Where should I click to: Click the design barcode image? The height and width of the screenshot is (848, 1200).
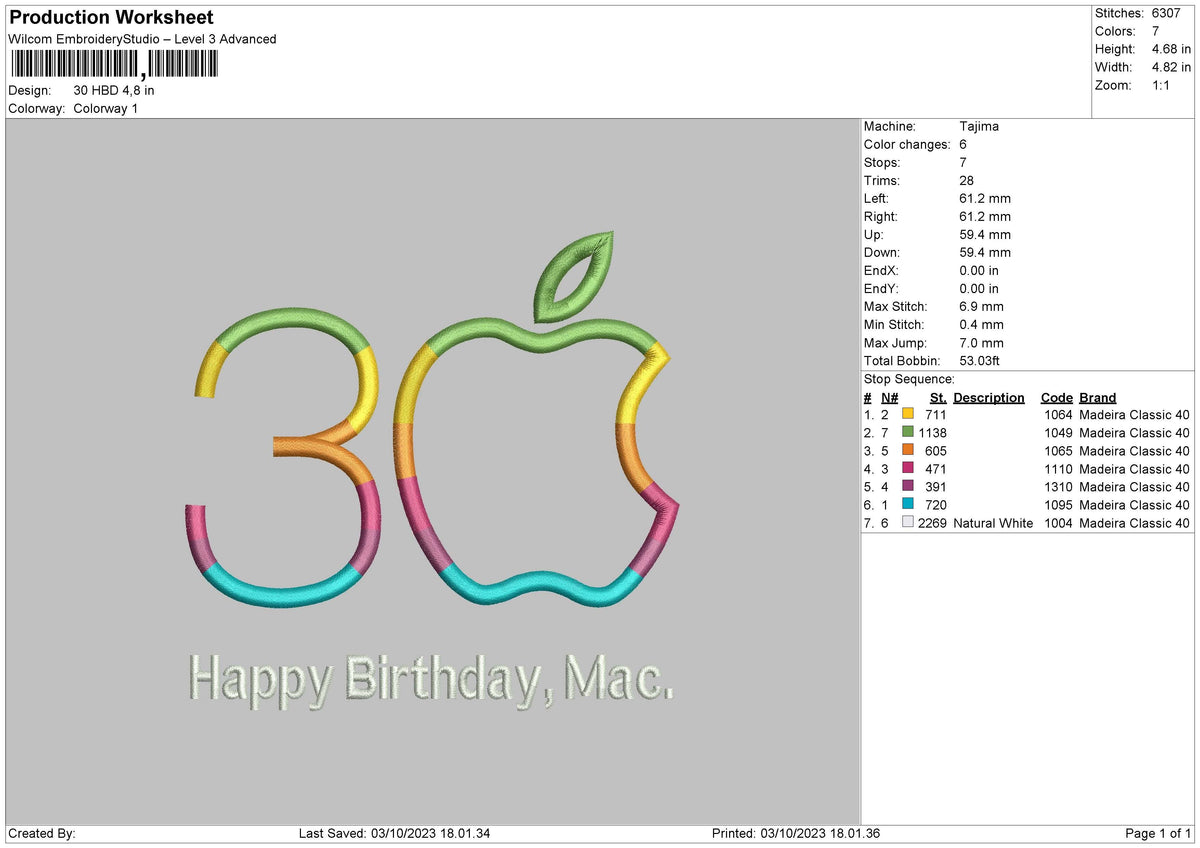[113, 68]
